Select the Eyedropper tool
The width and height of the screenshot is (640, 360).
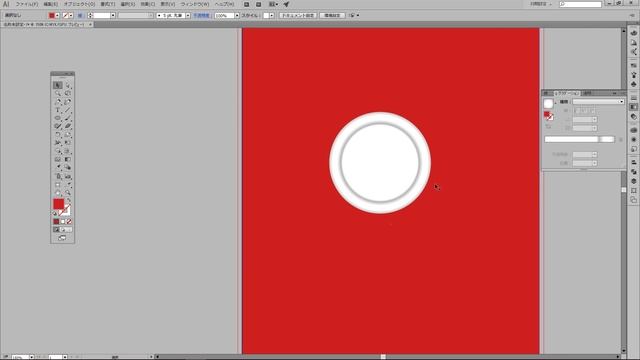[x=58, y=167]
